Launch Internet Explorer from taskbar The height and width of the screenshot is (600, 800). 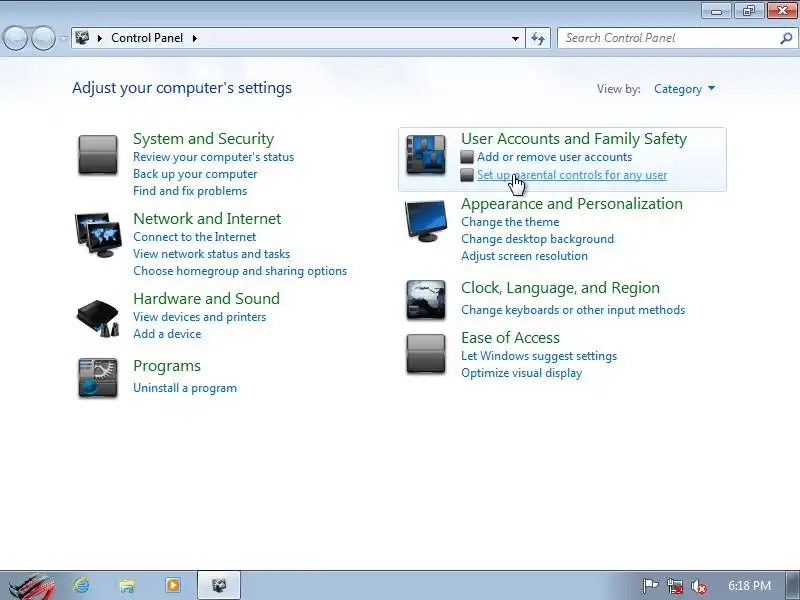point(82,585)
